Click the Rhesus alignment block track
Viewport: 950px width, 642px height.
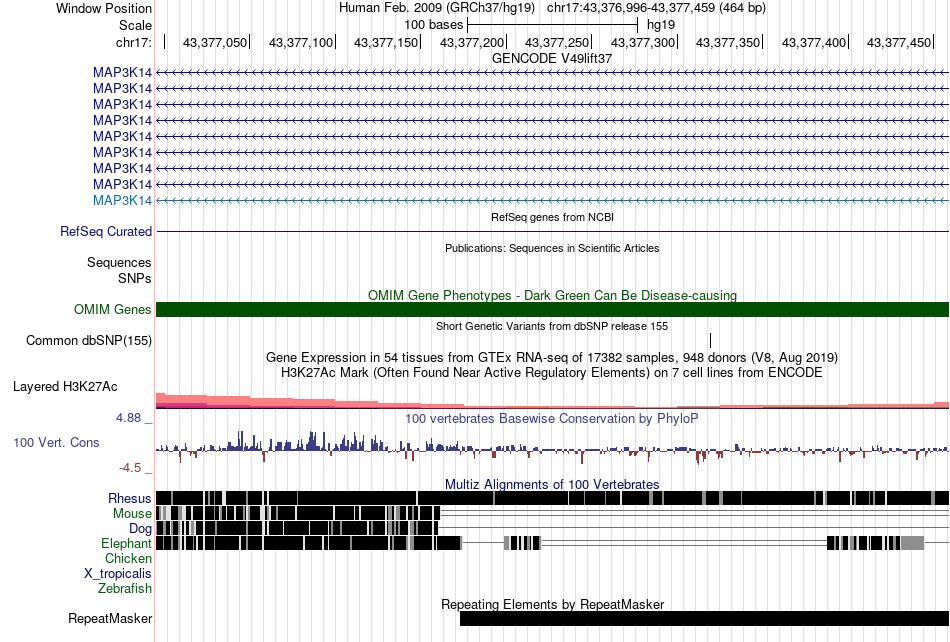pos(552,498)
